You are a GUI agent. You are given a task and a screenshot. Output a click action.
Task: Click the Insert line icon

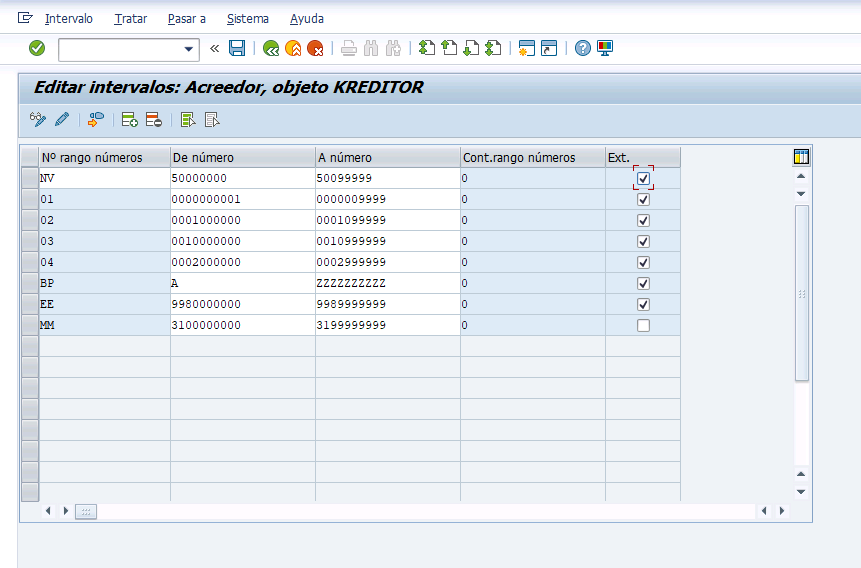pyautogui.click(x=130, y=119)
